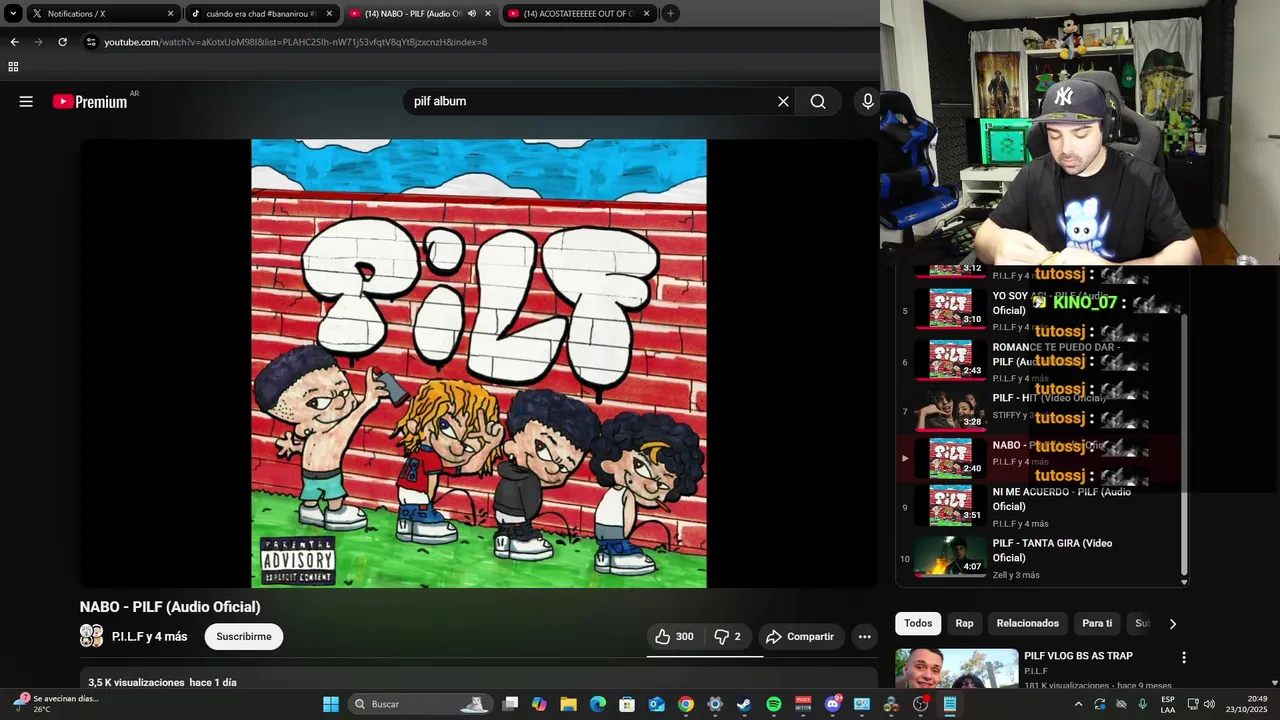1280x720 pixels.
Task: Open more actions three-dot menu under the video
Action: (864, 637)
